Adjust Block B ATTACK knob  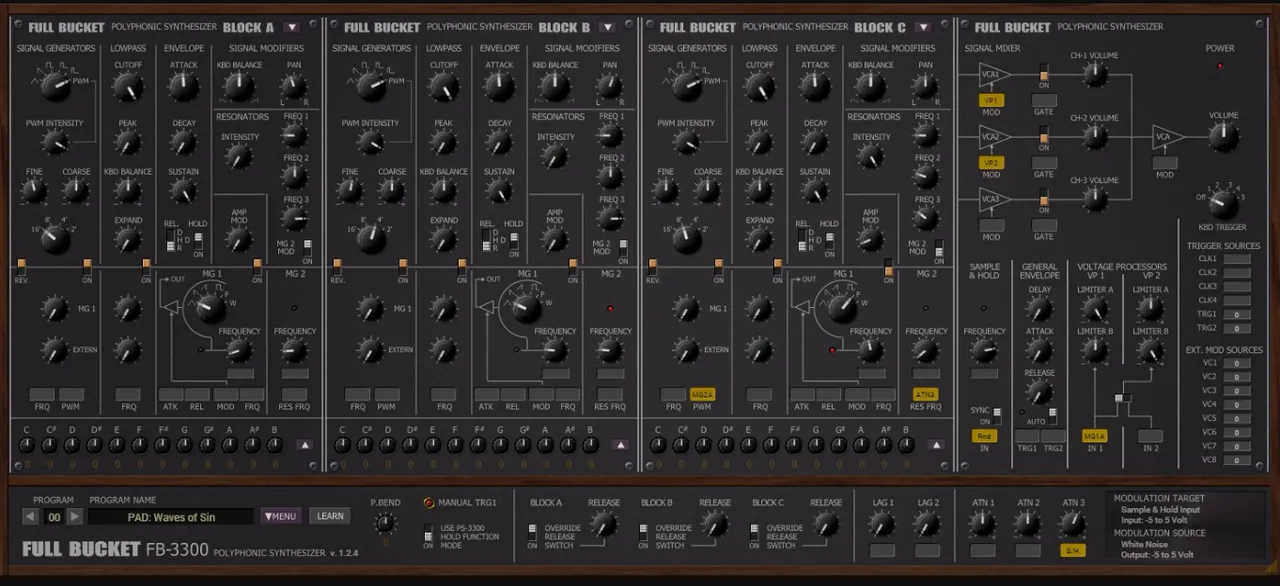point(499,87)
